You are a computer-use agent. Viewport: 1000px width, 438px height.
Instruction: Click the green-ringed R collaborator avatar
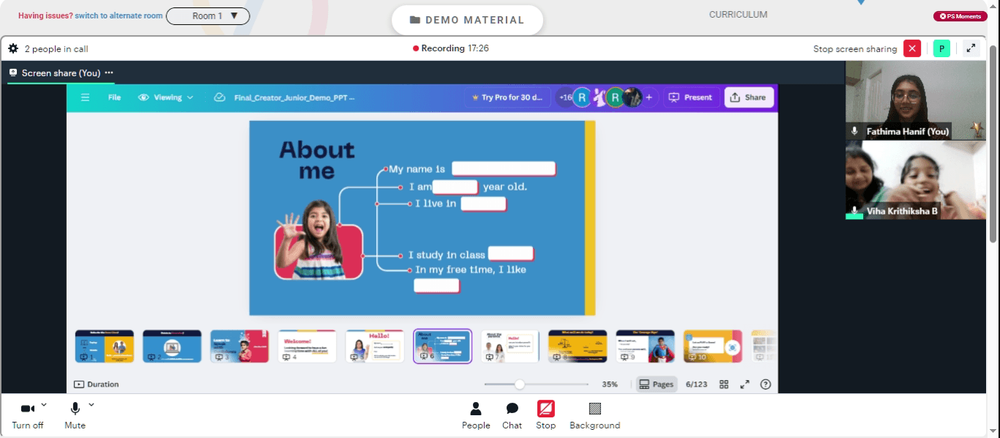pyautogui.click(x=615, y=98)
